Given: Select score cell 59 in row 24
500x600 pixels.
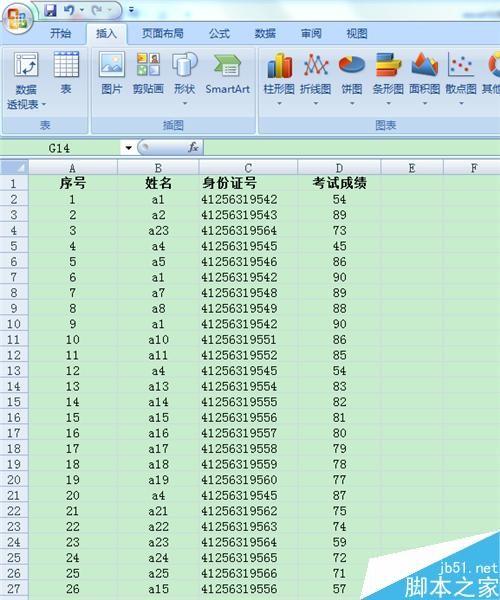Looking at the screenshot, I should tap(339, 542).
